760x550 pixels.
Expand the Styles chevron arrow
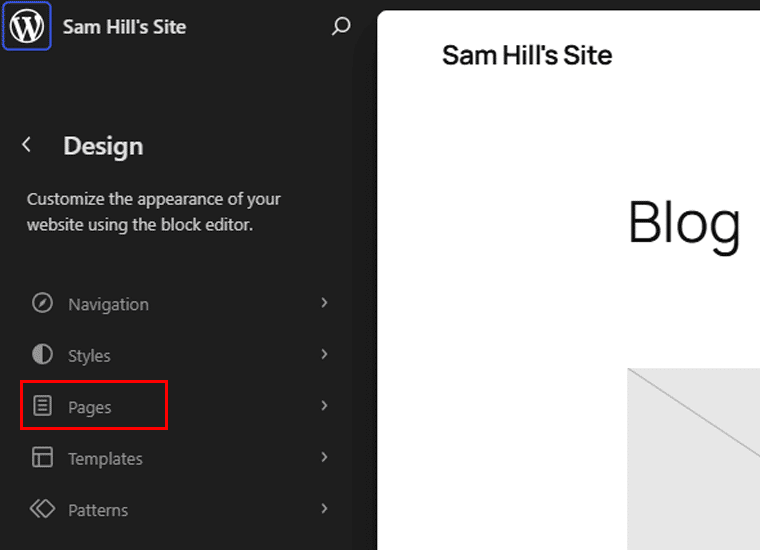tap(324, 354)
